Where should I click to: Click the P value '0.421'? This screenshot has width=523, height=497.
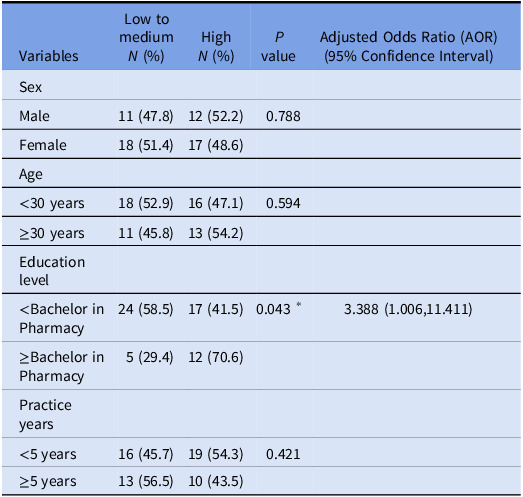(x=283, y=454)
